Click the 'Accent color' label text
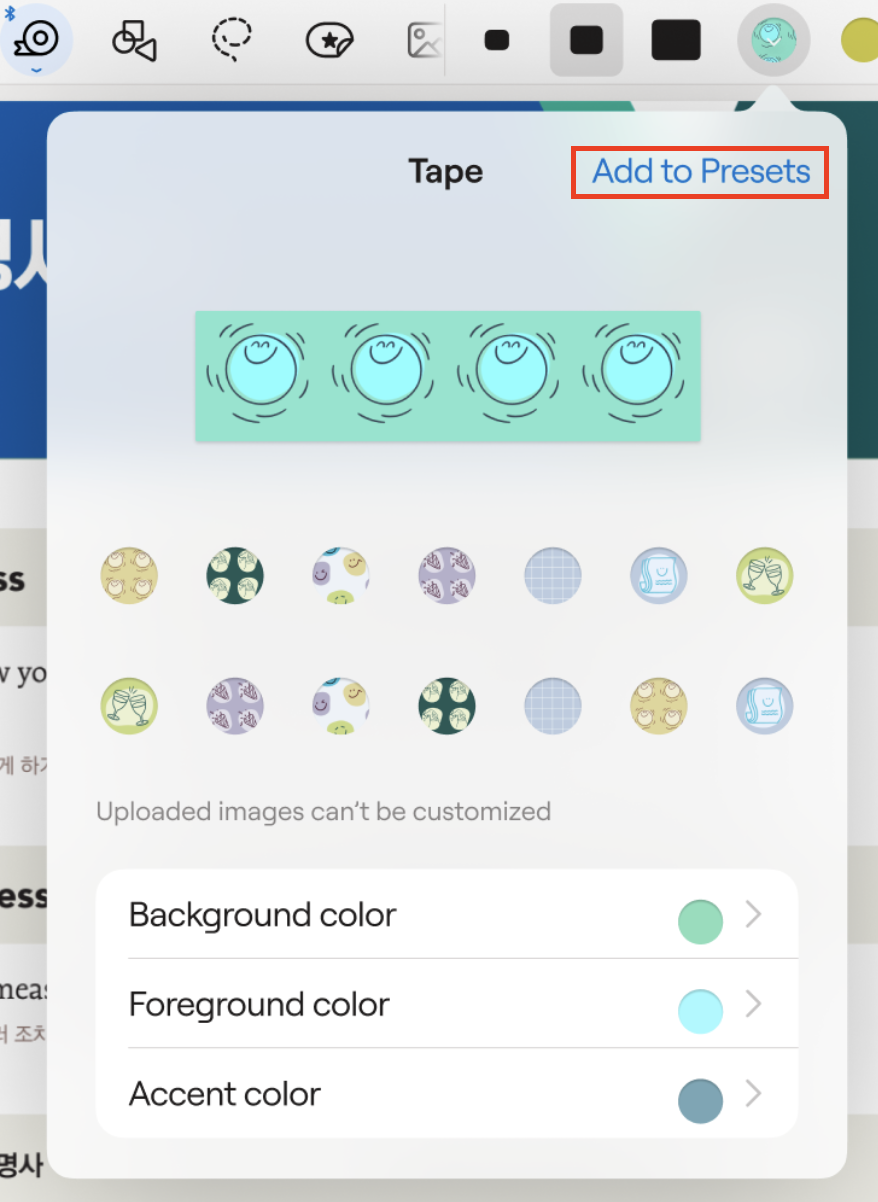The width and height of the screenshot is (878, 1202). 225,1094
